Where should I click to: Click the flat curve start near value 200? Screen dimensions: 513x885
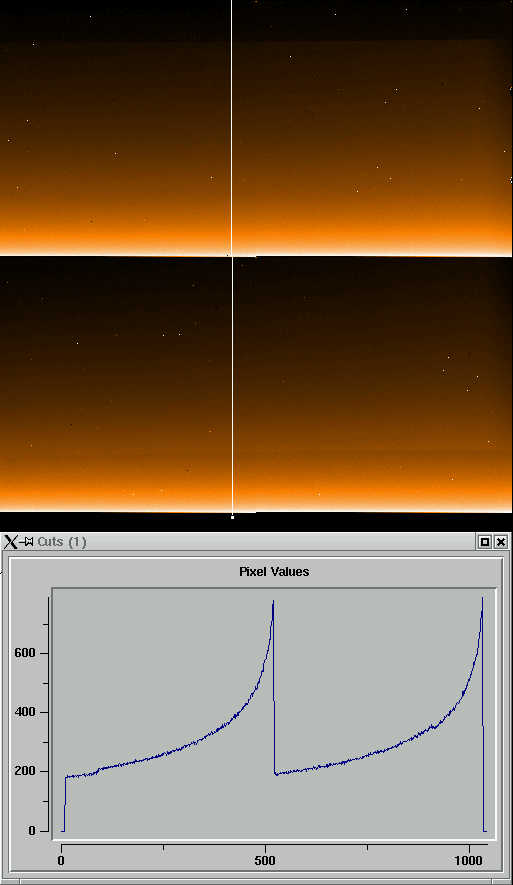tap(79, 777)
